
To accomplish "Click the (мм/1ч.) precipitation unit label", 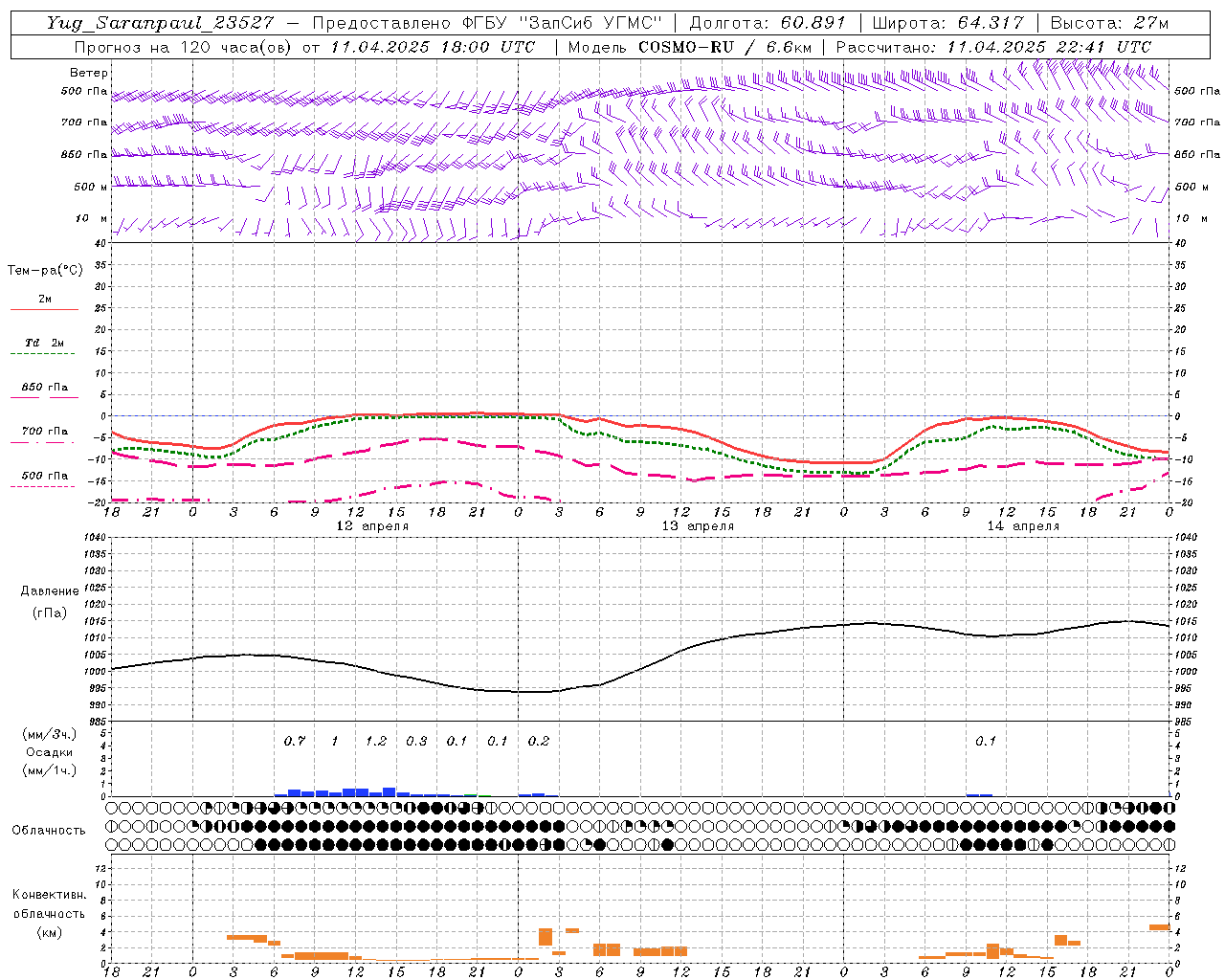I will [x=50, y=769].
